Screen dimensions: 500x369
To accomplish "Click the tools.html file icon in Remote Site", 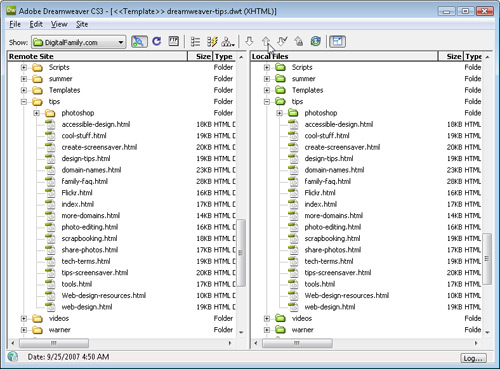I will (50, 284).
